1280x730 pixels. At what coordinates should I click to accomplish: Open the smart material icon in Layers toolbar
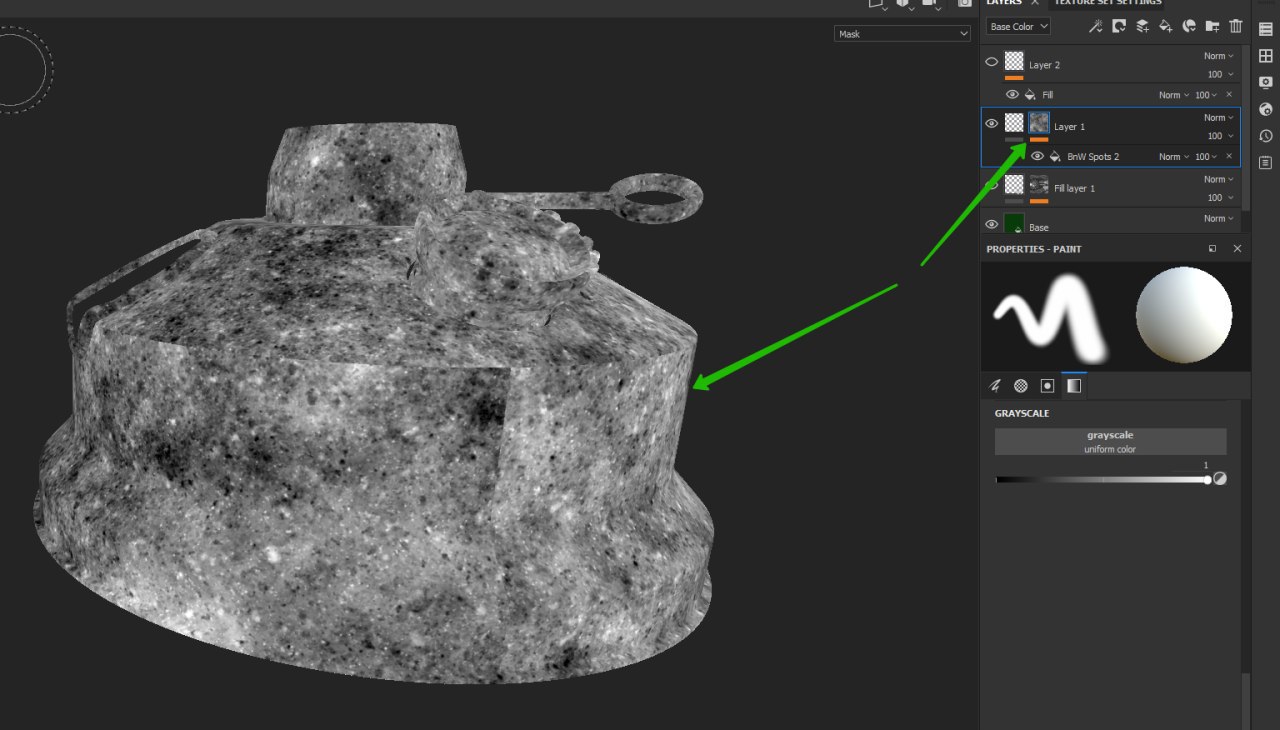(1189, 27)
